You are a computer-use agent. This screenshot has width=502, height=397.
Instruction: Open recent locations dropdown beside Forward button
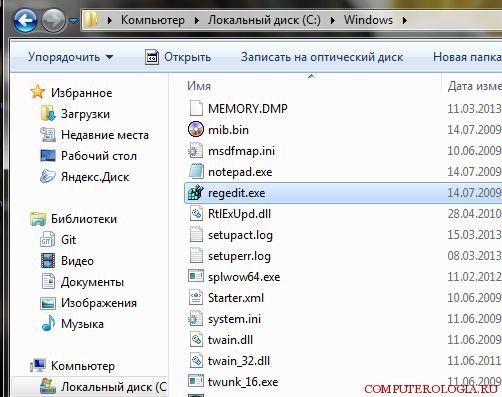(x=73, y=21)
